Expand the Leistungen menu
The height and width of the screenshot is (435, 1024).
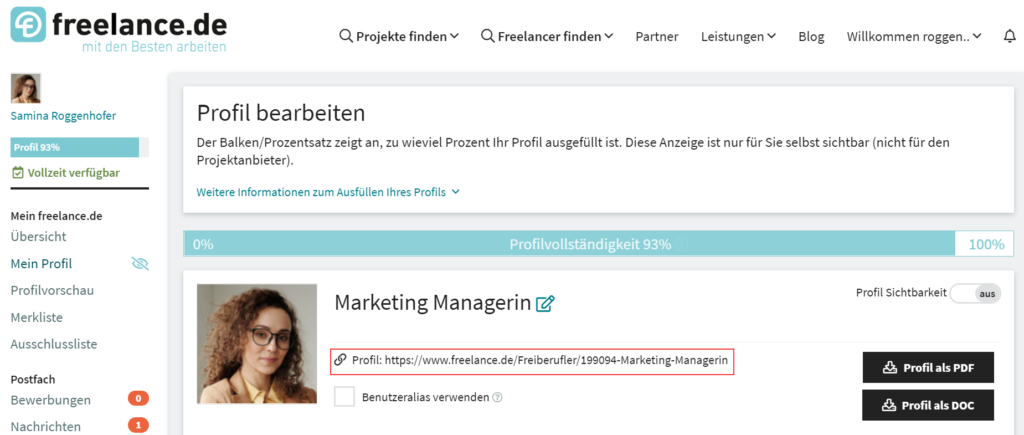point(738,36)
